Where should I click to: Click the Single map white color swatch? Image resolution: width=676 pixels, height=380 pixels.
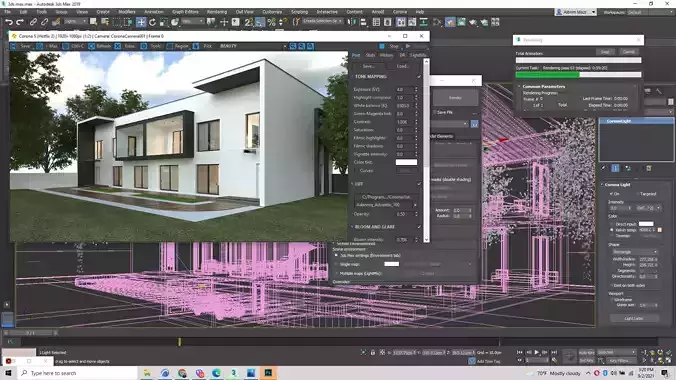pos(391,264)
